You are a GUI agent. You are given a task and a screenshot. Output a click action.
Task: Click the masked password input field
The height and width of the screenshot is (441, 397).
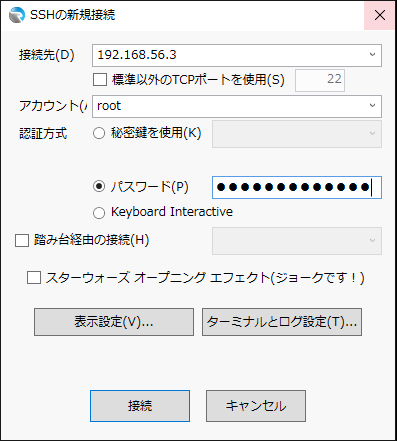297,187
